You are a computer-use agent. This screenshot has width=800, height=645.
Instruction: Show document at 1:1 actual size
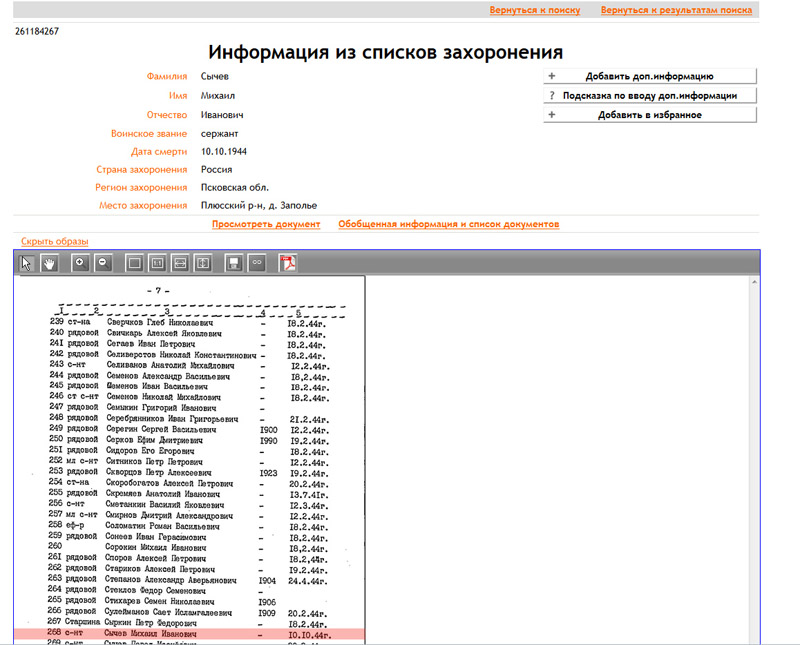point(157,263)
